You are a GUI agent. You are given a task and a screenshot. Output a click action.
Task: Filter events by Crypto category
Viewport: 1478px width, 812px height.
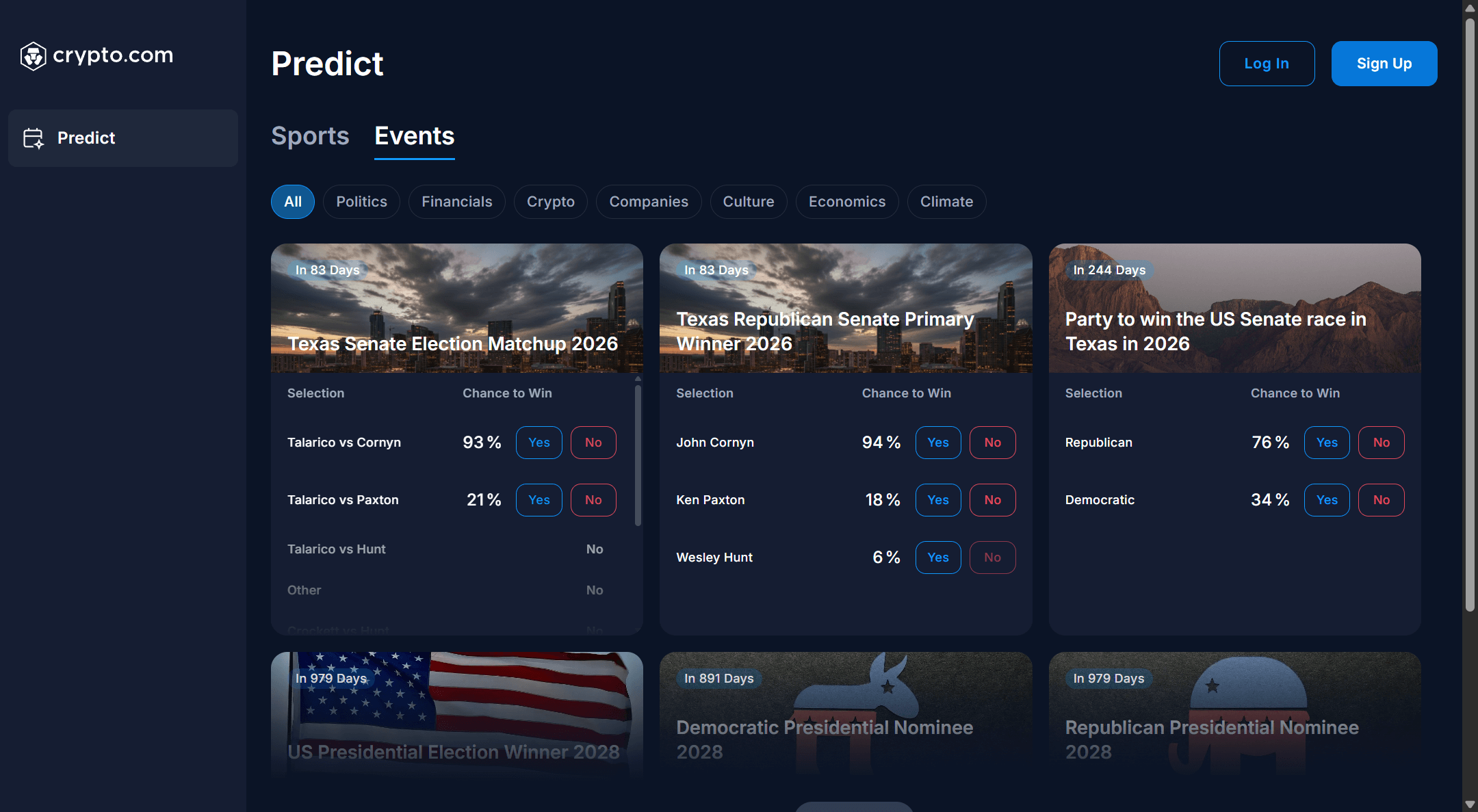(550, 202)
